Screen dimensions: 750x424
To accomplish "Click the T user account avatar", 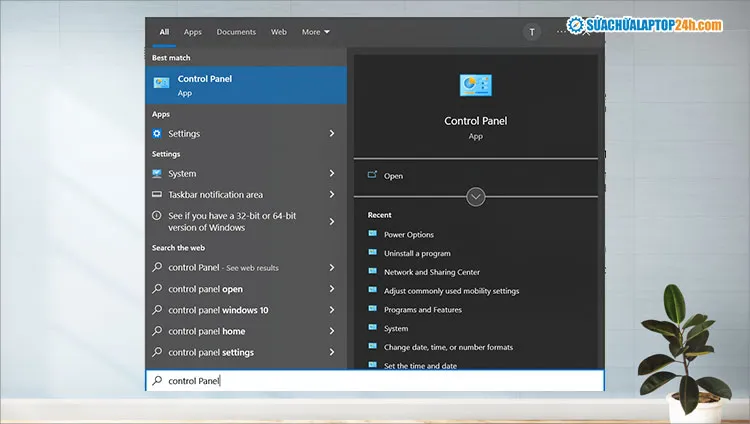I will point(531,32).
